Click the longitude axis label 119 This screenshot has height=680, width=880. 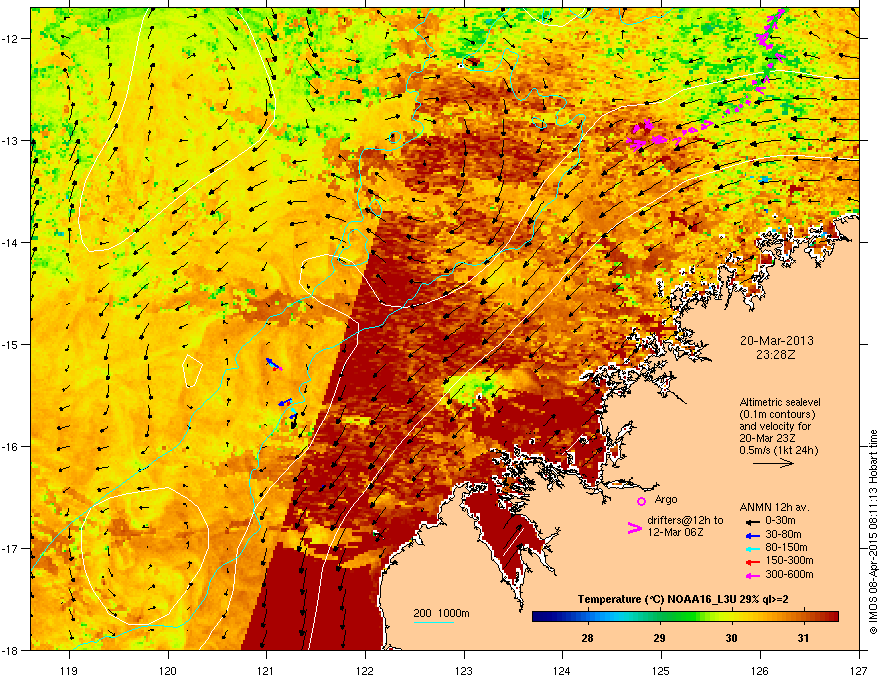69,671
